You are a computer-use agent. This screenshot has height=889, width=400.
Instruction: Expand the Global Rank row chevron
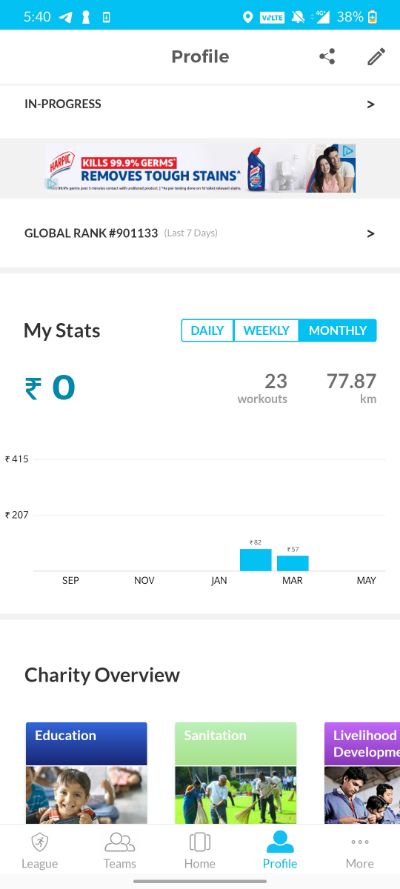pos(371,234)
